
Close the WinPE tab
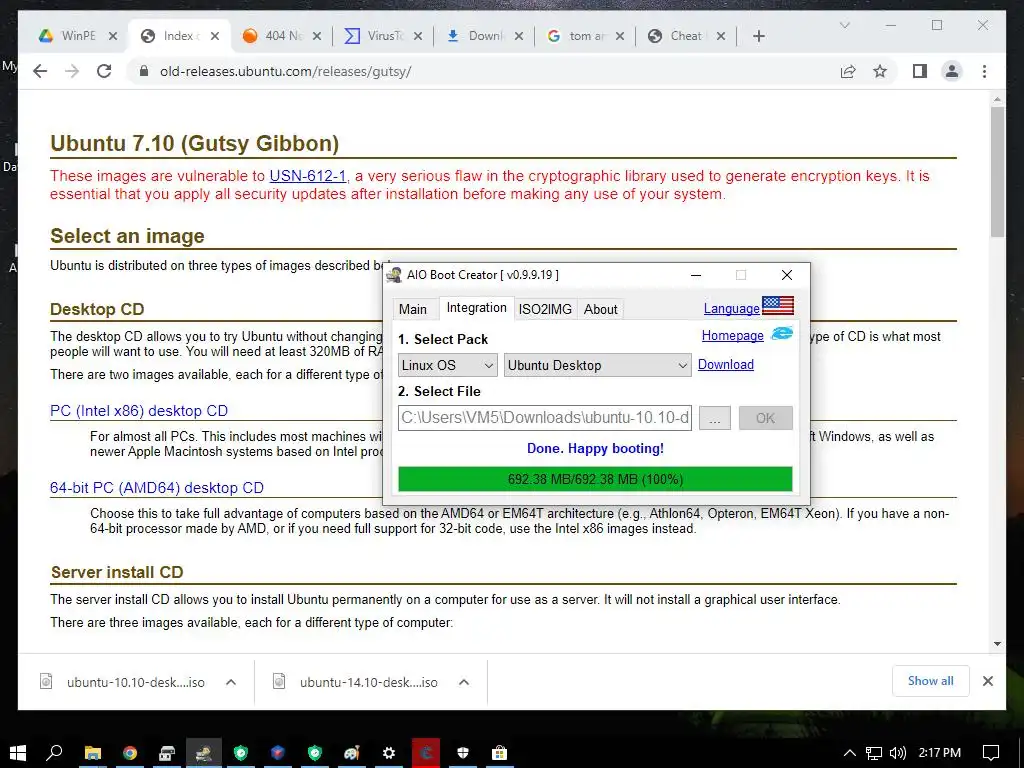113,36
